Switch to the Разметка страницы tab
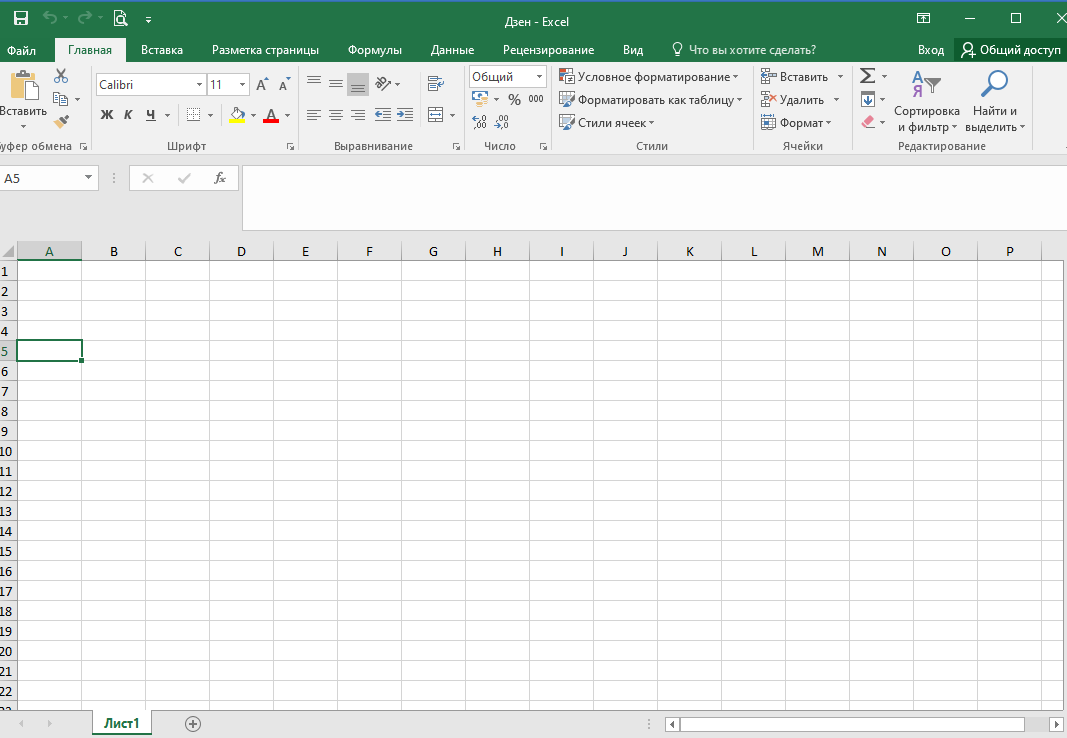Viewport: 1067px width, 738px height. pos(265,50)
